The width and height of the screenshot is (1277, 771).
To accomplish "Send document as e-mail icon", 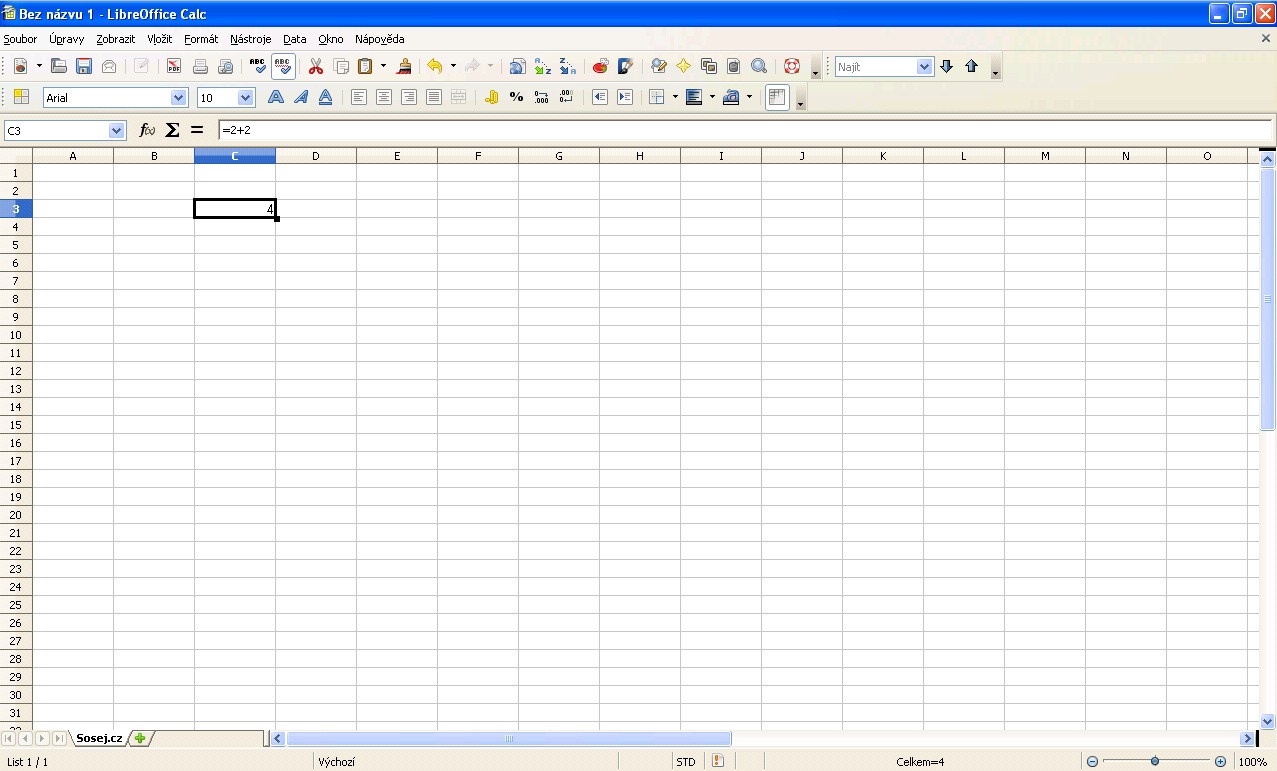I will point(109,67).
